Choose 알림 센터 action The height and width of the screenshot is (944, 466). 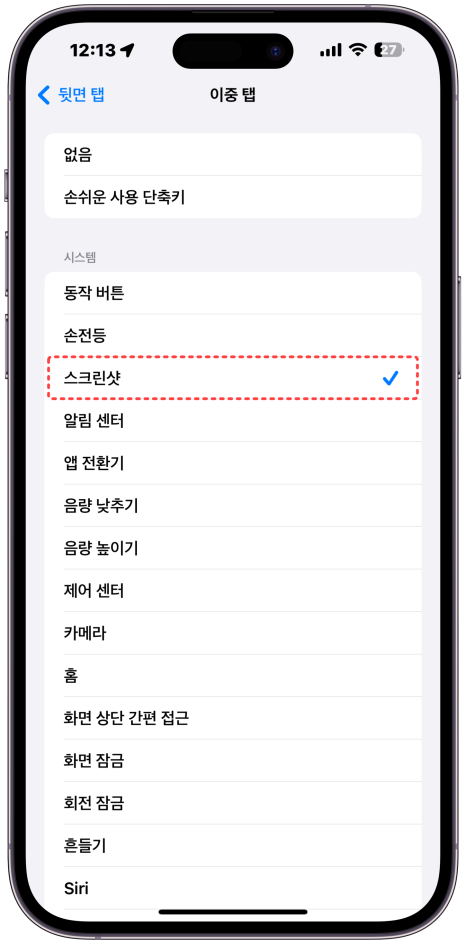click(233, 420)
